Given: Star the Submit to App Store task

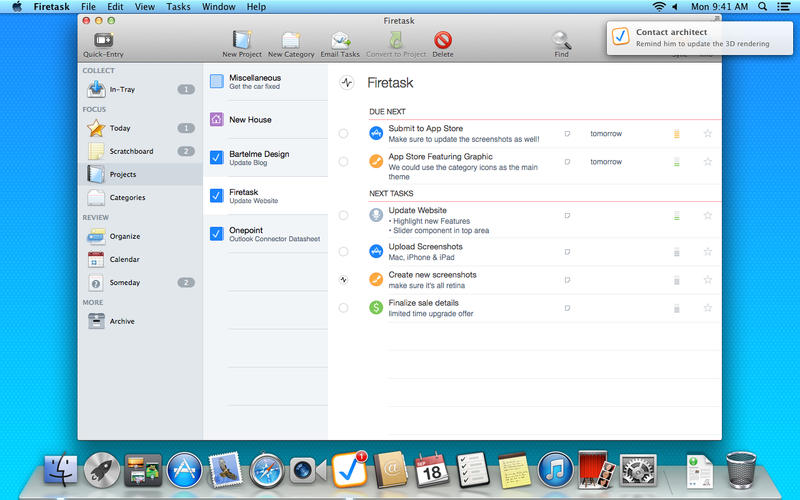Looking at the screenshot, I should (707, 133).
